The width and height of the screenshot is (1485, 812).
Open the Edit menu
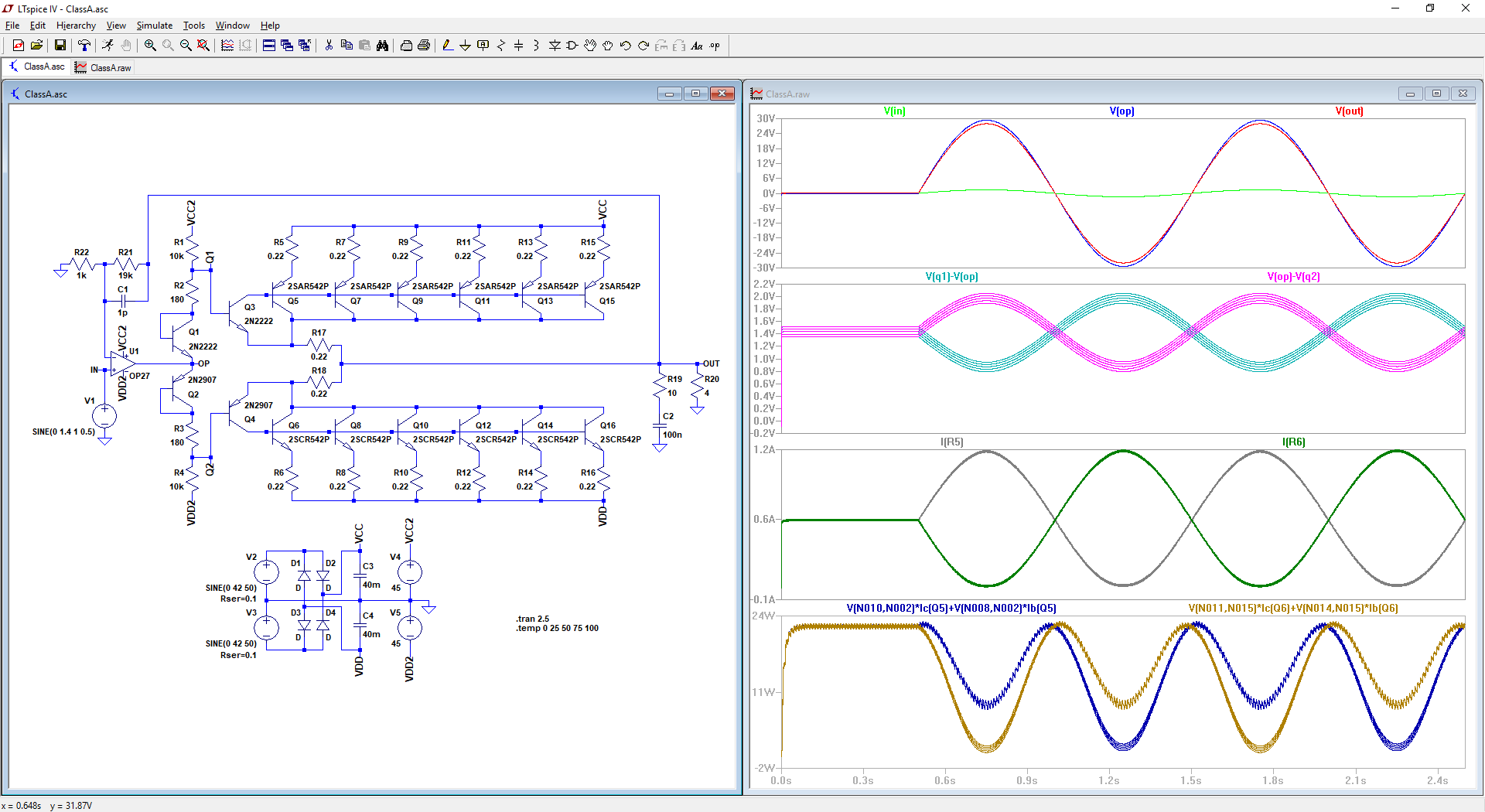(38, 26)
